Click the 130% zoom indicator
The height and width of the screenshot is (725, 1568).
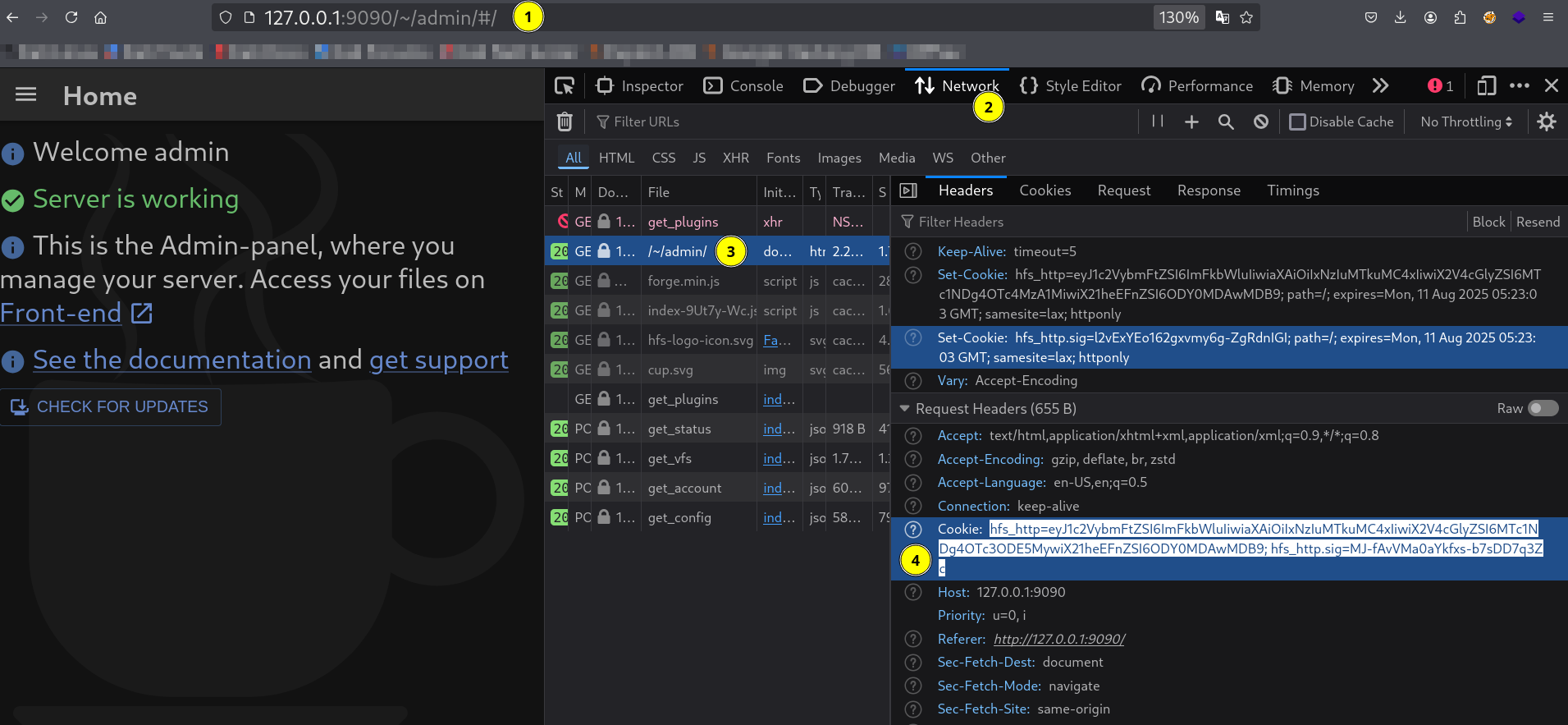[1179, 17]
